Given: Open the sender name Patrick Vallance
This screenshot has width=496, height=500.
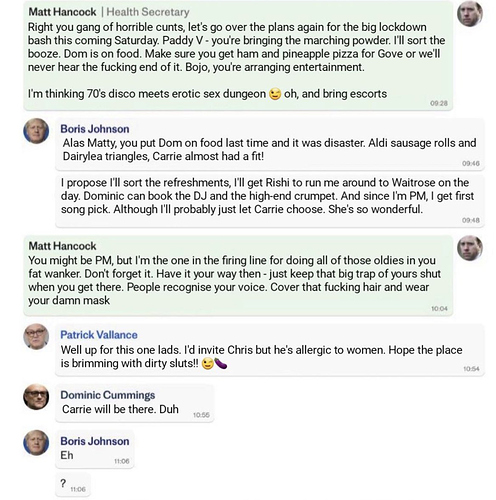Looking at the screenshot, I should pos(99,335).
